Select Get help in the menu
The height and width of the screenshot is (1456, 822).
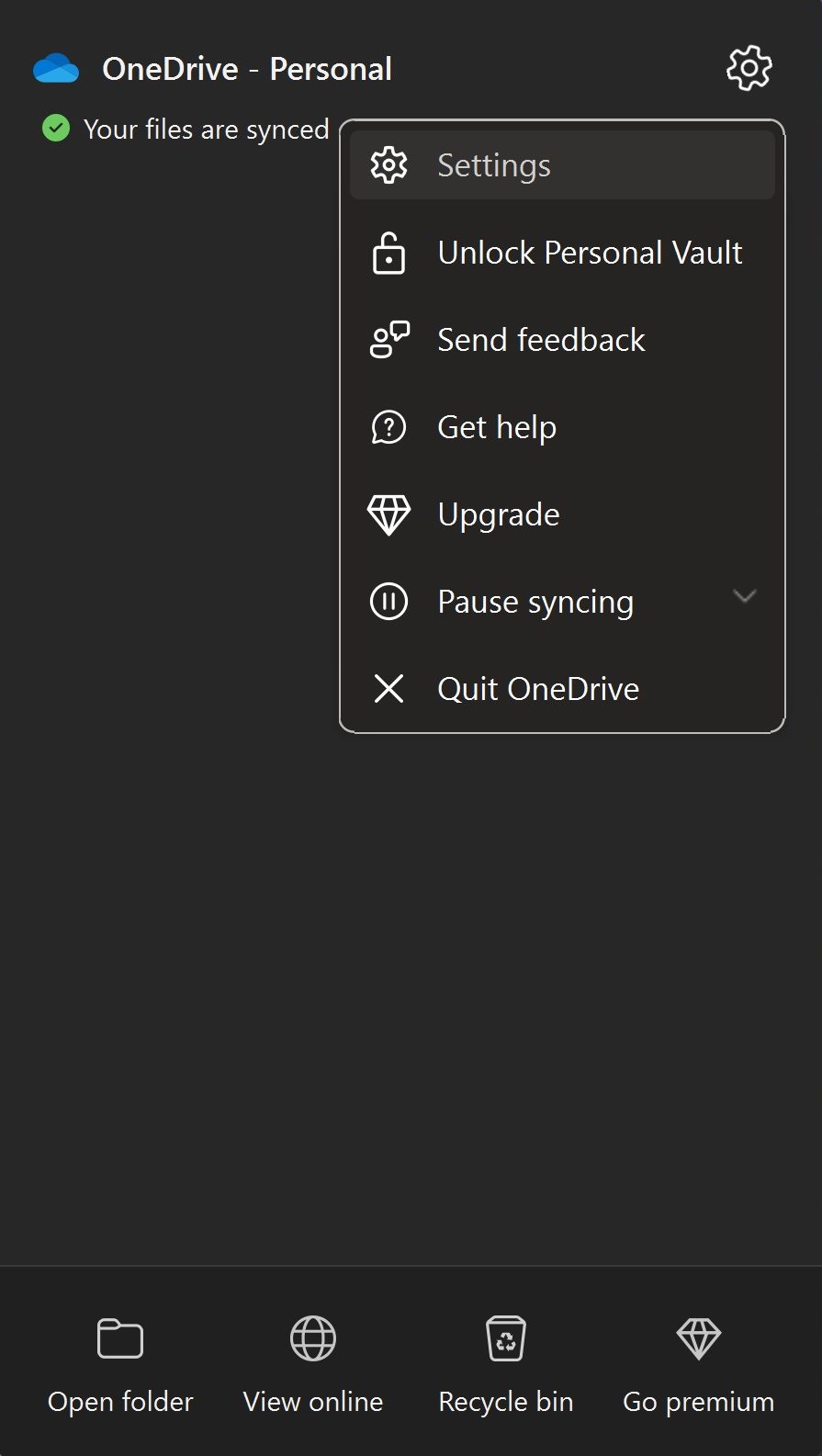497,427
